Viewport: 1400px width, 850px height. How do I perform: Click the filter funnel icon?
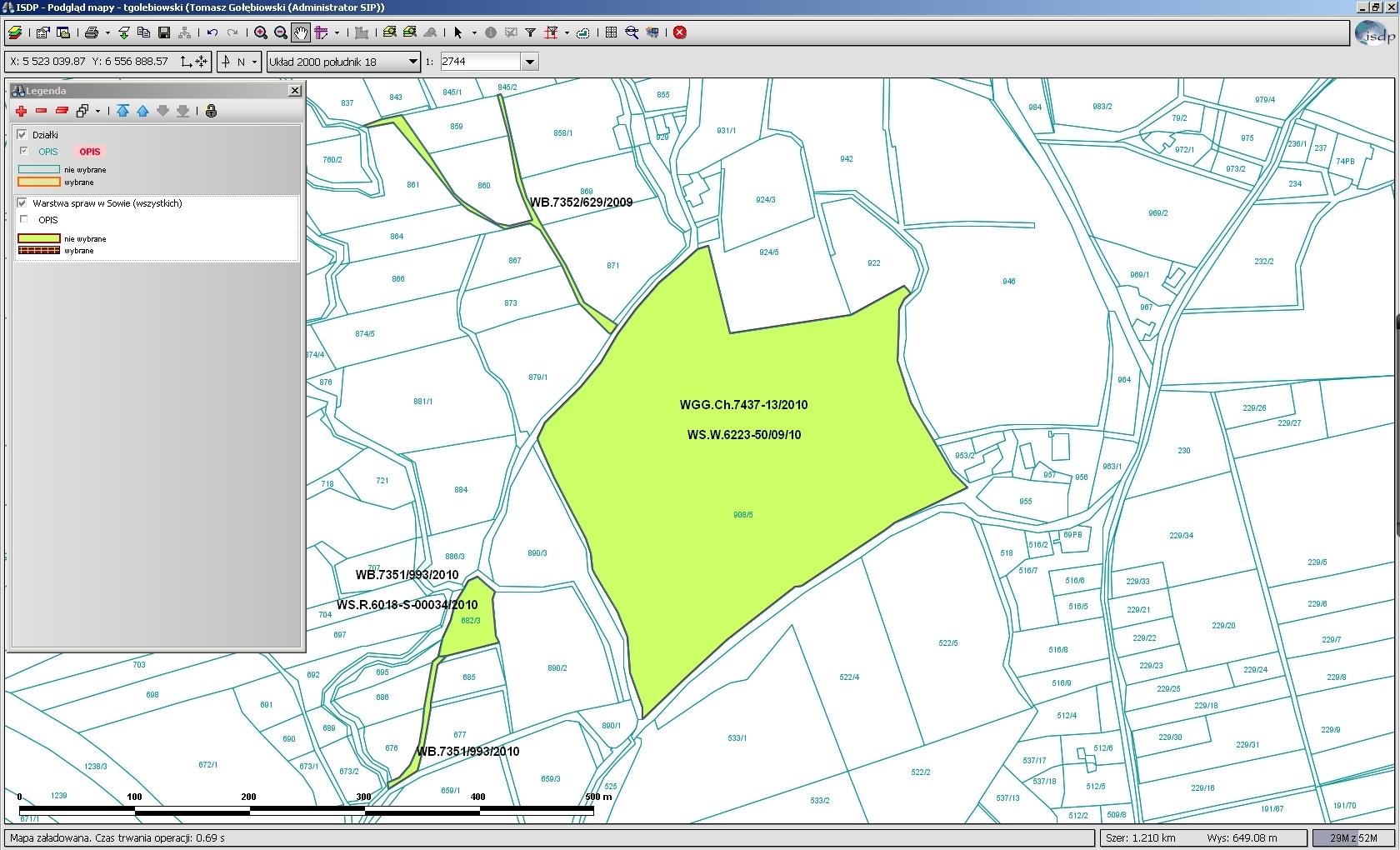pos(530,32)
